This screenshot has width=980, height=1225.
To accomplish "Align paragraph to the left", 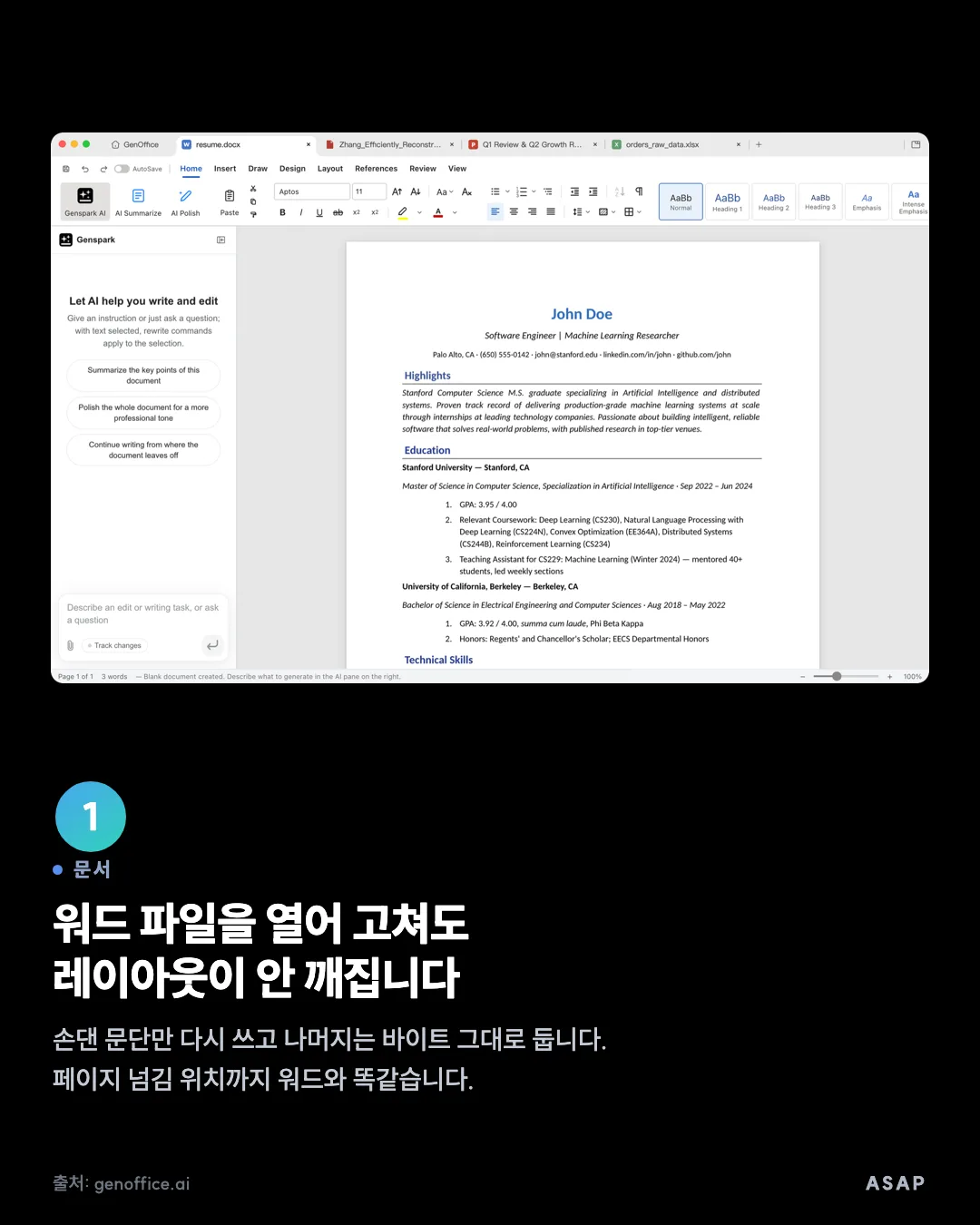I will point(495,211).
